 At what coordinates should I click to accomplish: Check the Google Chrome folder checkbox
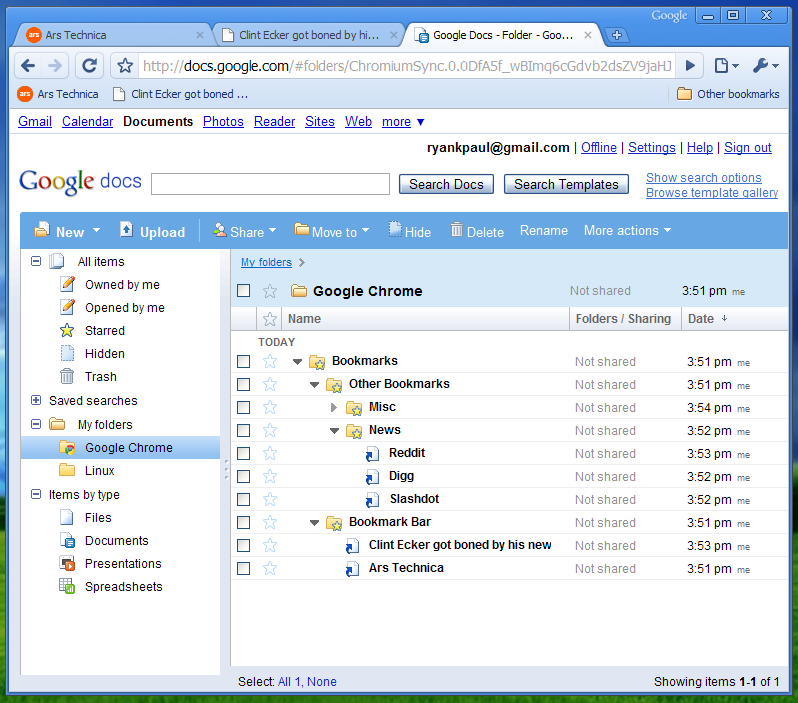point(244,291)
